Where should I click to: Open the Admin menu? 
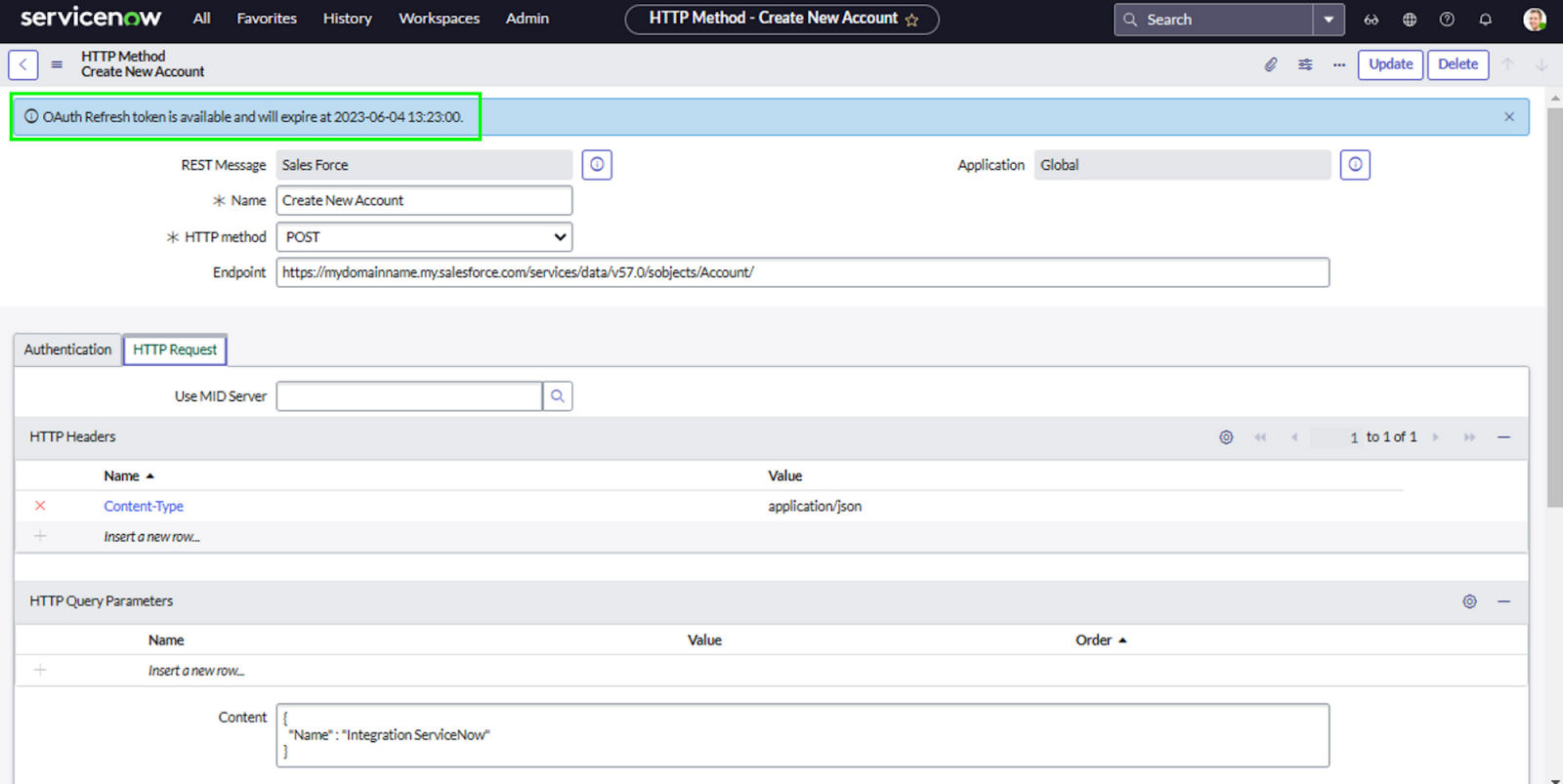coord(528,19)
